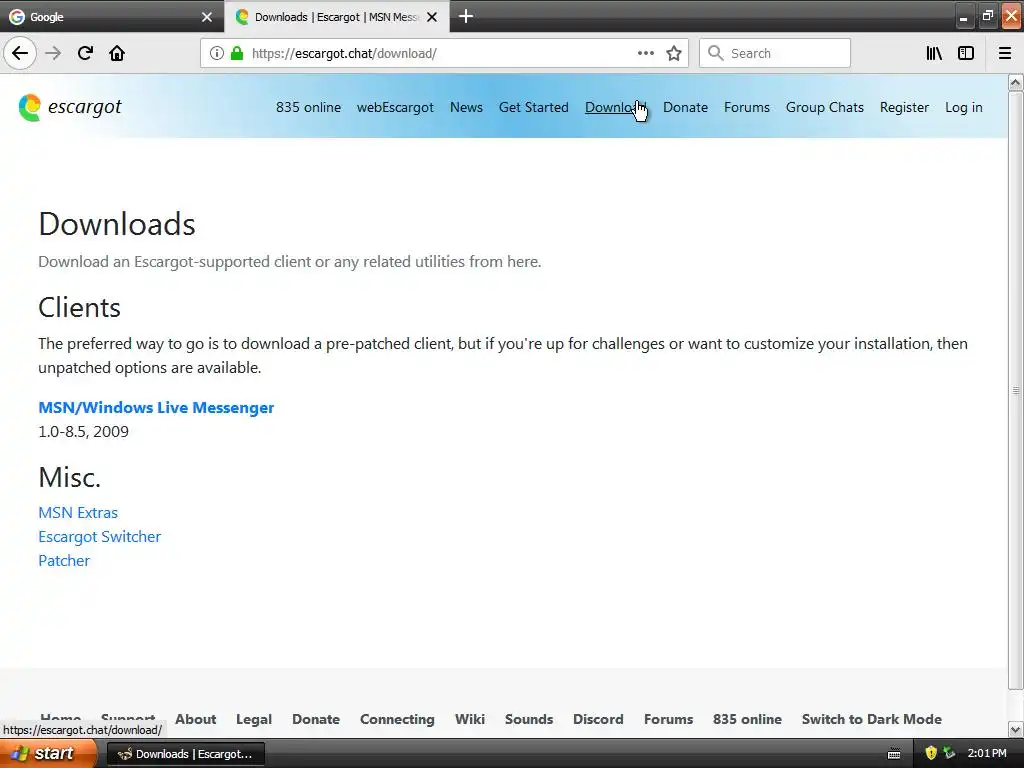The width and height of the screenshot is (1024, 768).
Task: Click the network connection tray icon
Action: click(x=949, y=753)
